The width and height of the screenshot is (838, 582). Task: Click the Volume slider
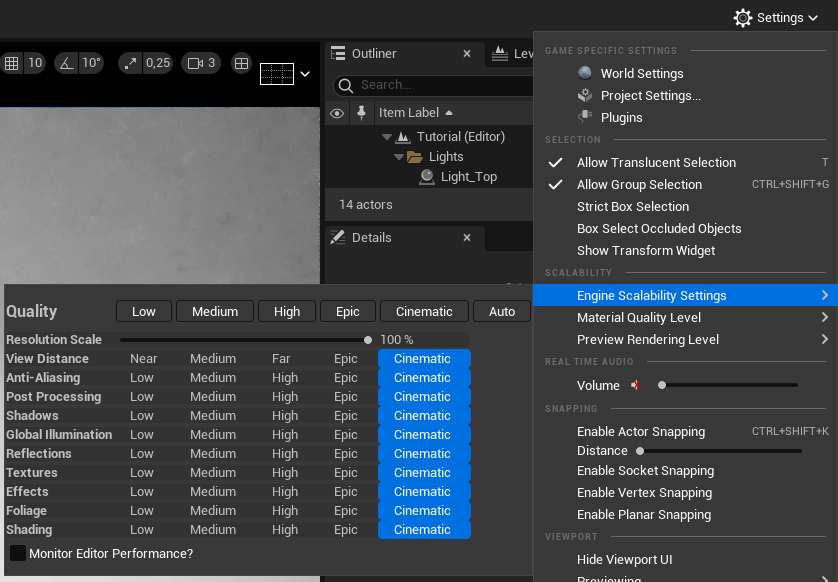[728, 385]
